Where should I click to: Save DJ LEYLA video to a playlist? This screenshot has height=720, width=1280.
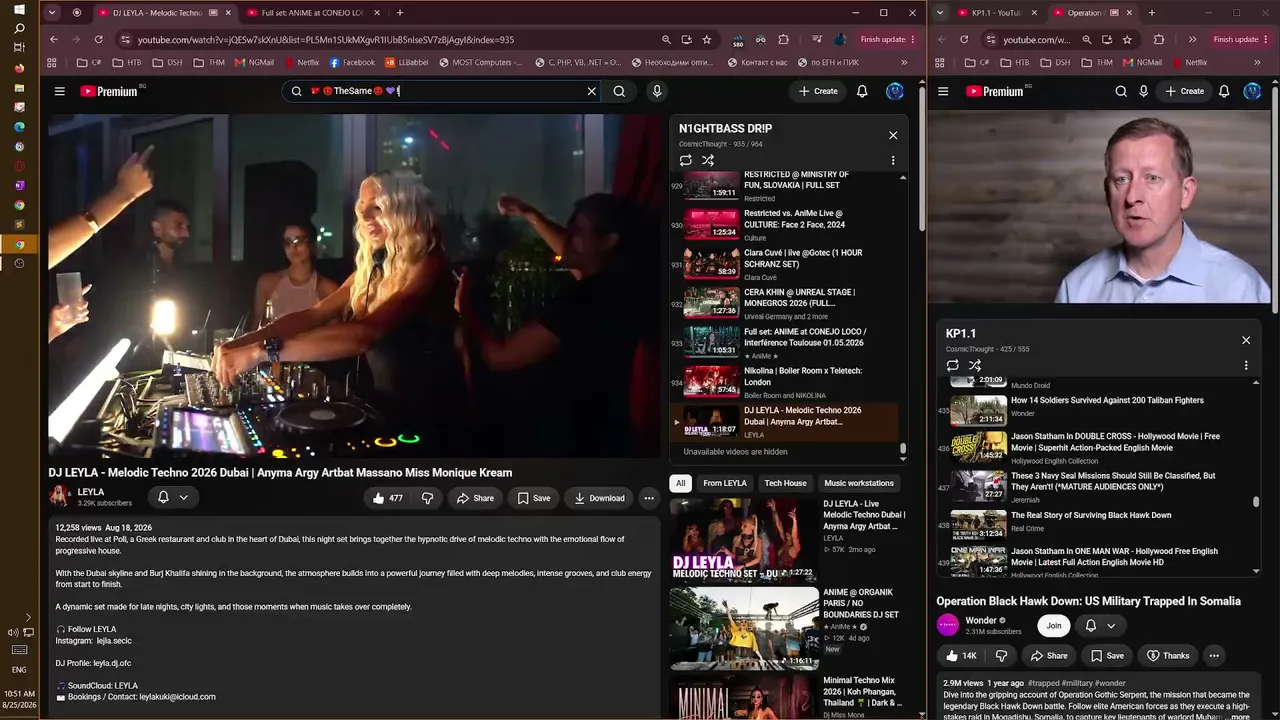[x=533, y=498]
